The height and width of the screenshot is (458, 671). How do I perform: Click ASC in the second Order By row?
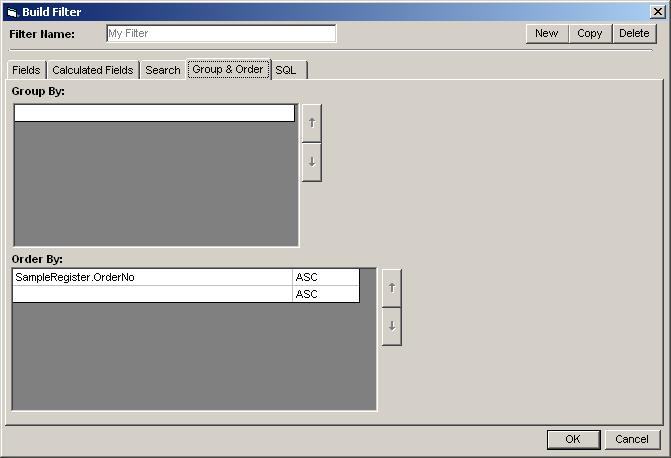[325, 294]
